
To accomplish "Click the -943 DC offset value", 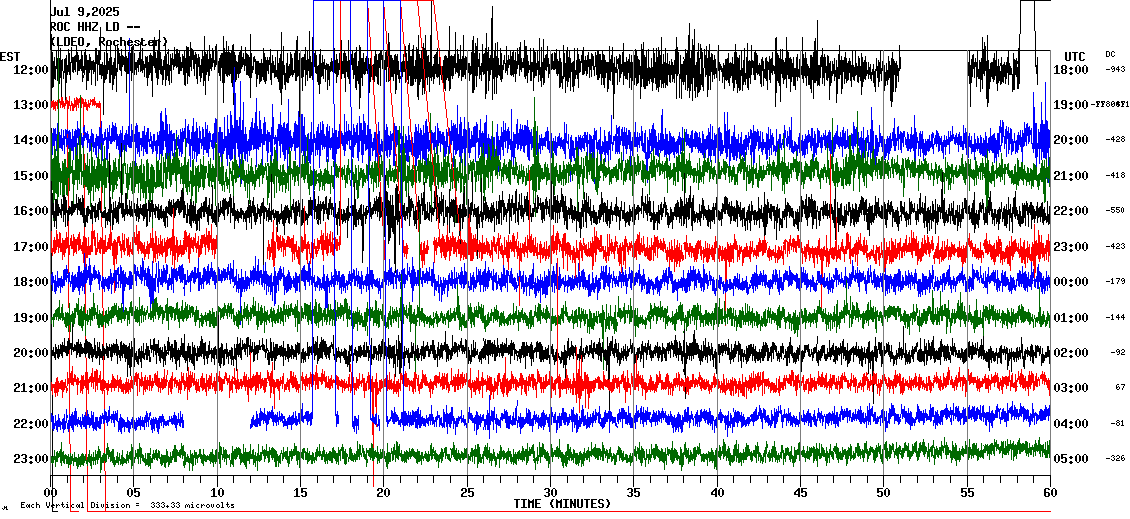I will [1114, 69].
